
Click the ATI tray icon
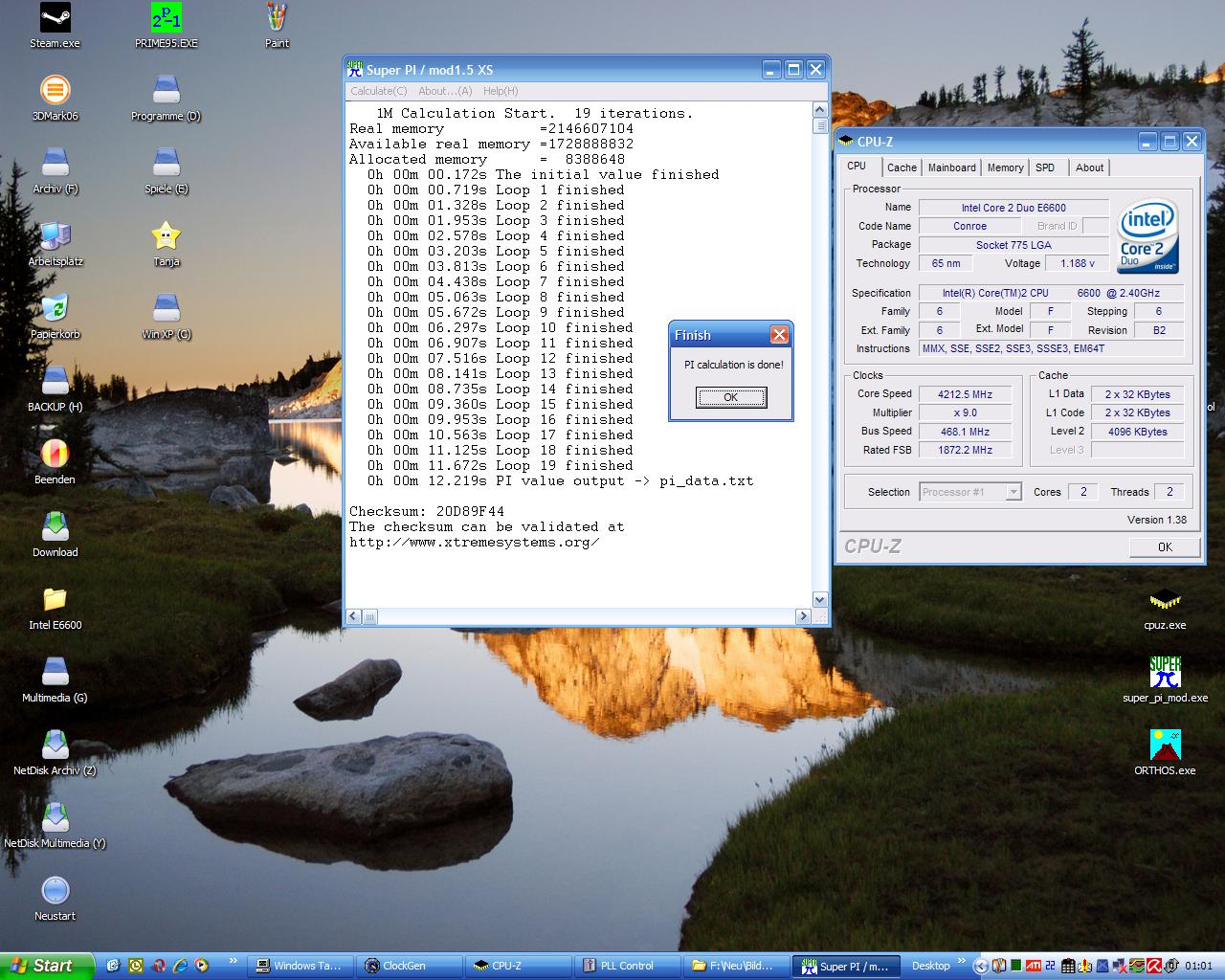[1034, 966]
